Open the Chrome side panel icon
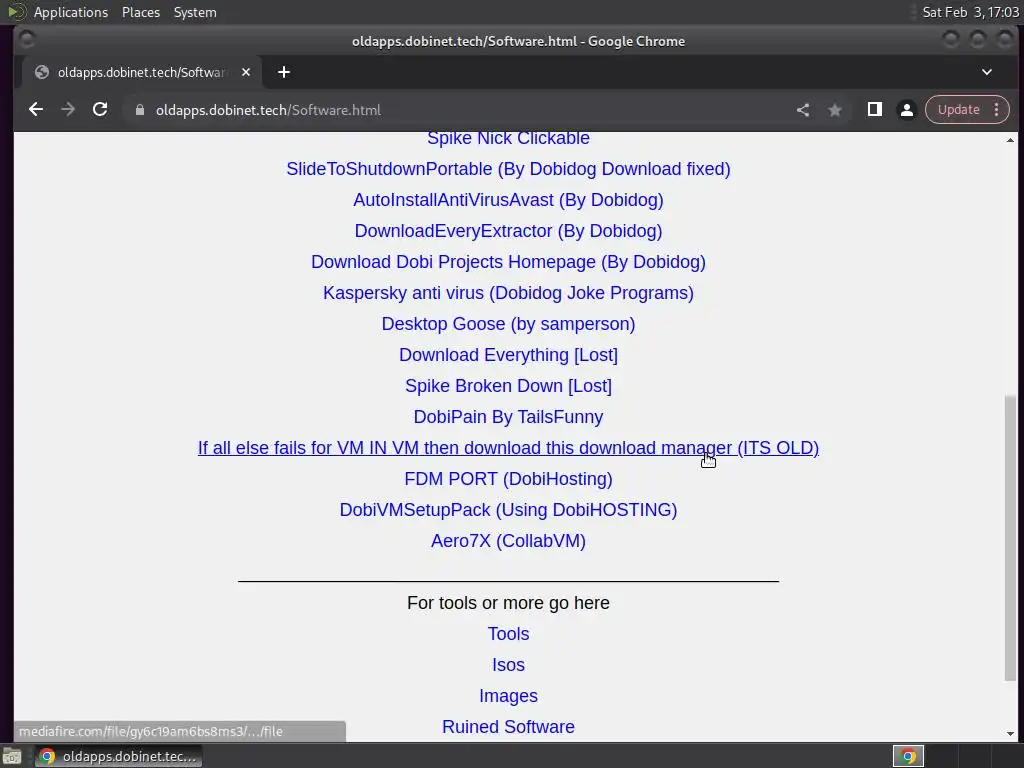The height and width of the screenshot is (768, 1024). [x=874, y=110]
